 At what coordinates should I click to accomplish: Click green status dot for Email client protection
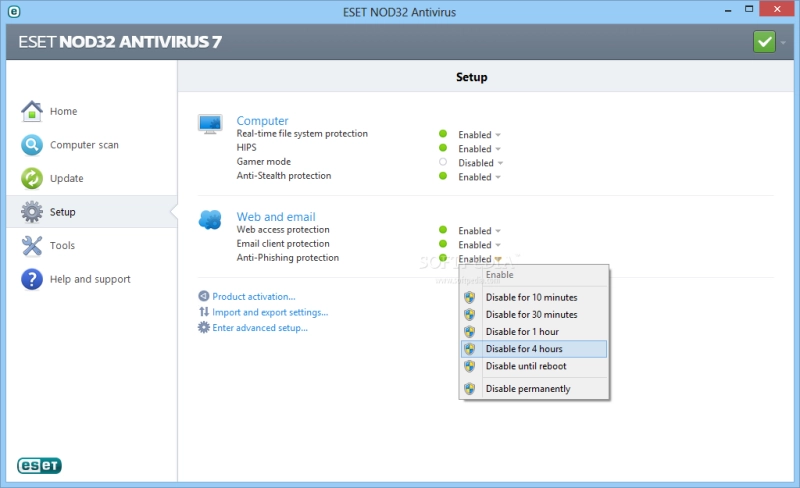pyautogui.click(x=443, y=244)
